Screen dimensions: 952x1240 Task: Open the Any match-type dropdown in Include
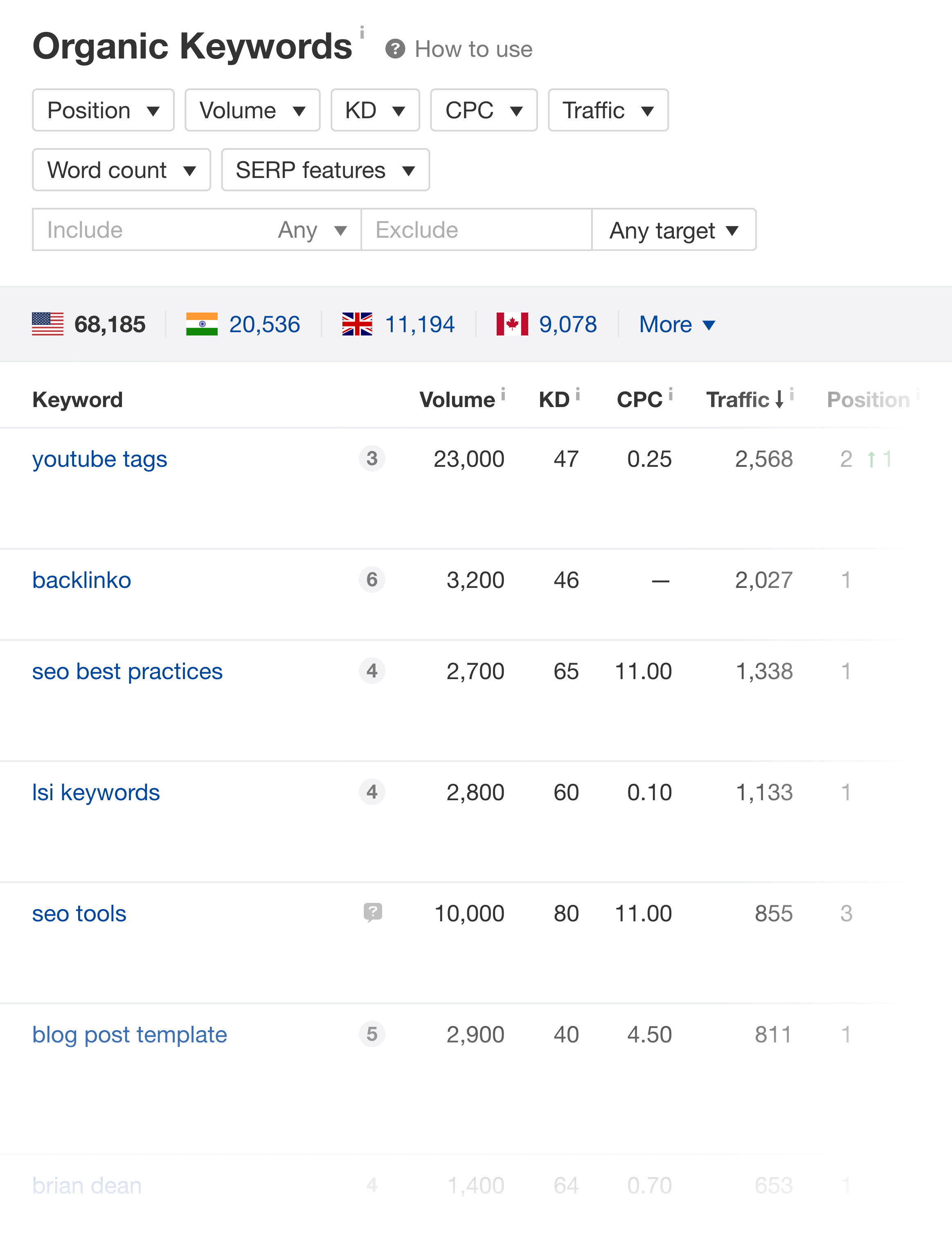point(312,230)
